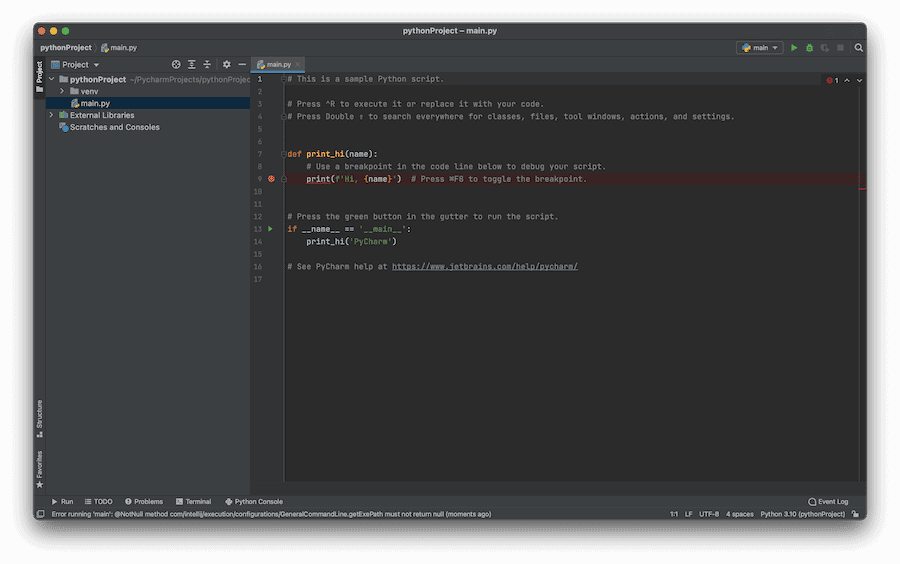This screenshot has width=900, height=564.
Task: Expand the venv folder
Action: (x=61, y=91)
